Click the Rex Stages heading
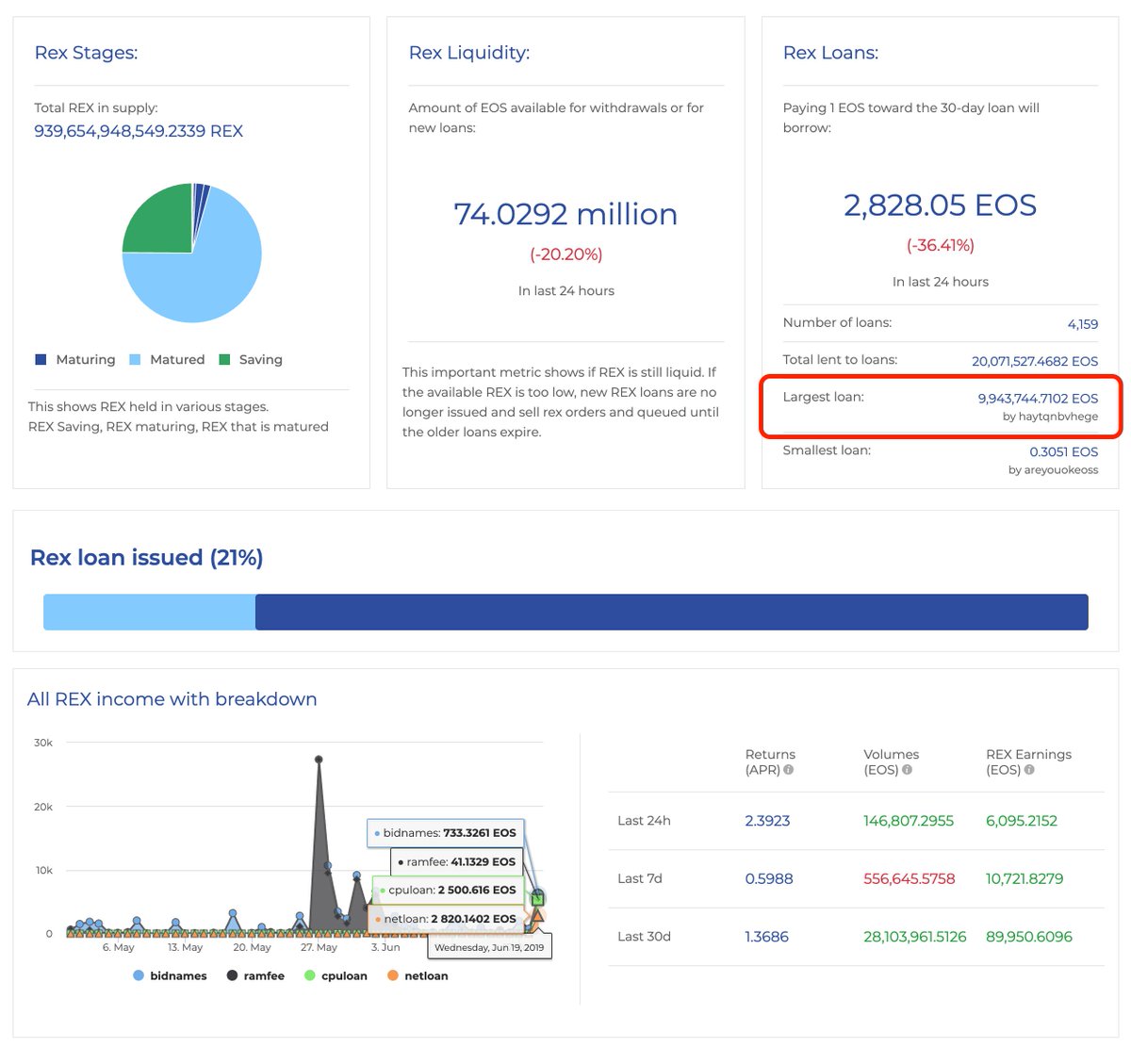The image size is (1131, 1064). coord(86,53)
